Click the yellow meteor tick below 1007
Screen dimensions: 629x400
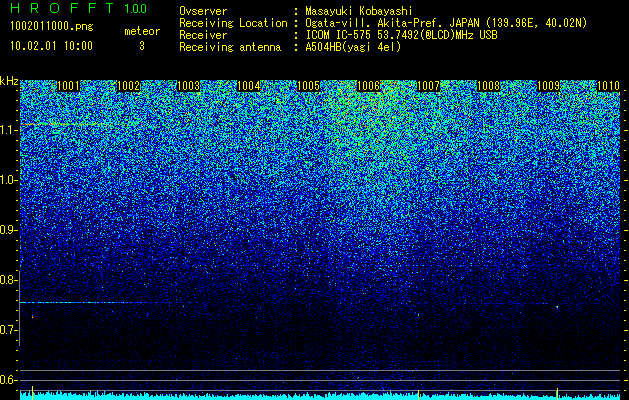pyautogui.click(x=418, y=394)
